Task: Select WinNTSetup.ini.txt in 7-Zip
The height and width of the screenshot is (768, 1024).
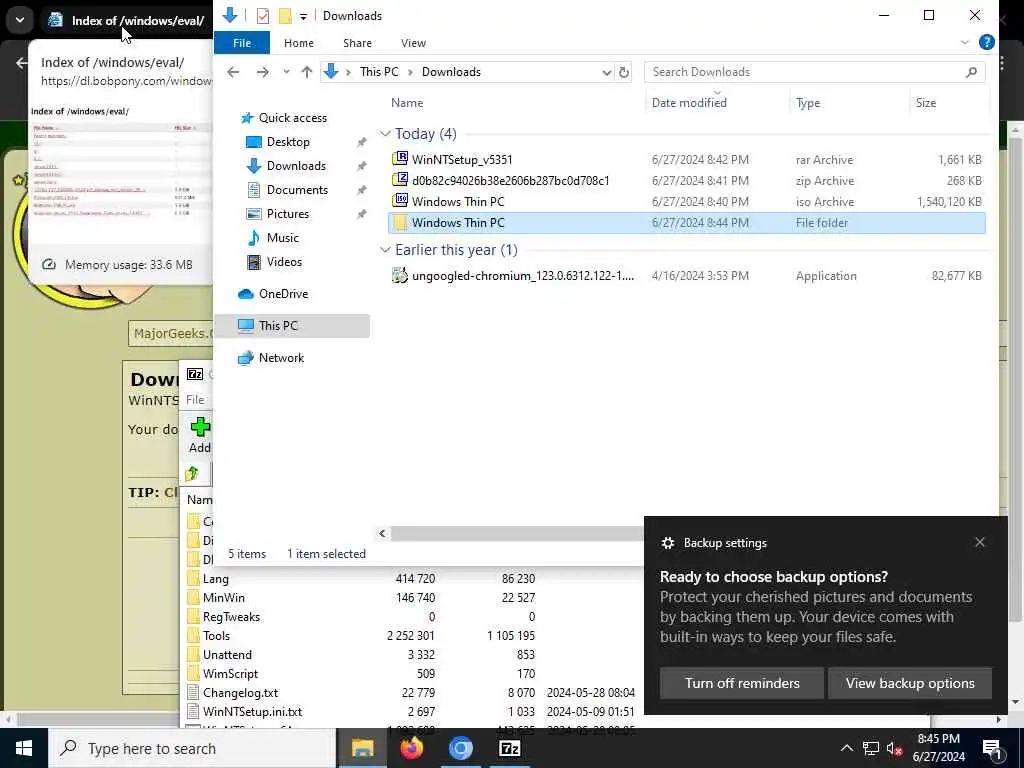Action: pos(252,712)
